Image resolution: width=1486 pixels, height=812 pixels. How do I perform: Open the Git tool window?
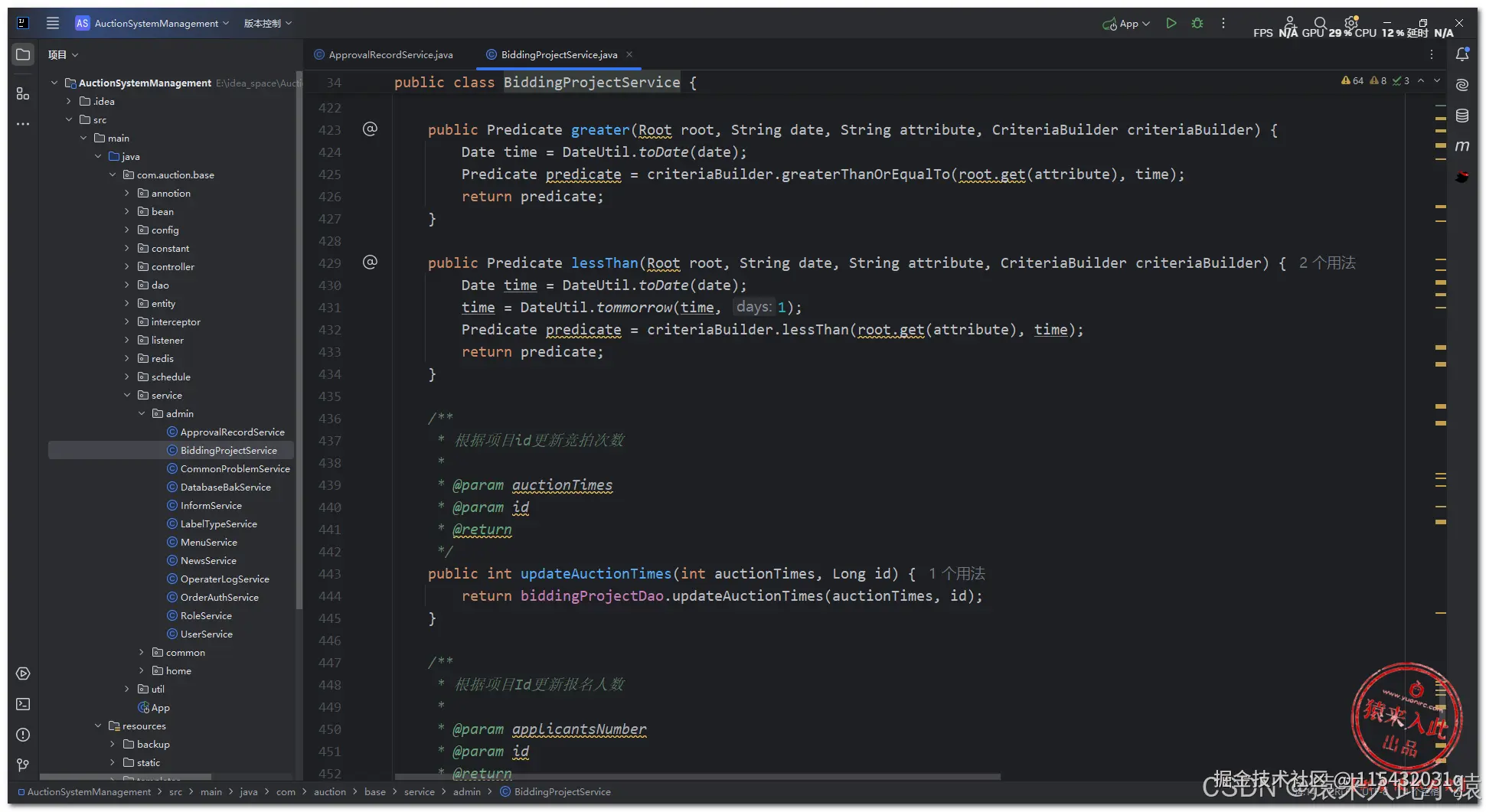[x=23, y=765]
